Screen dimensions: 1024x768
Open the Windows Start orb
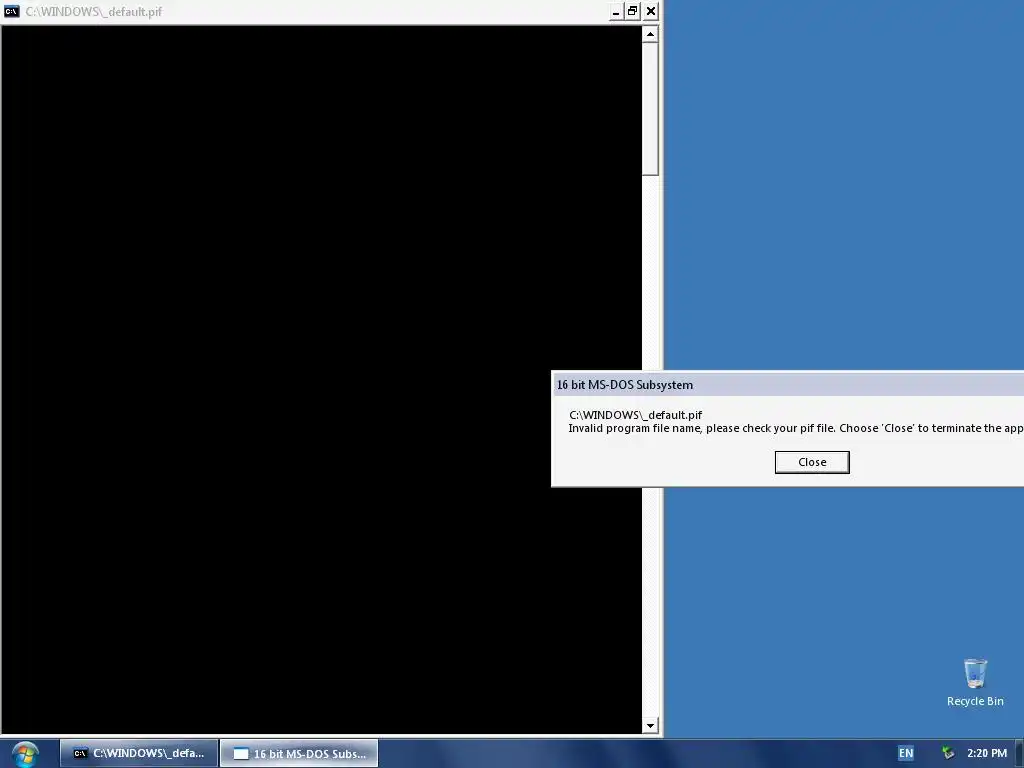[24, 754]
